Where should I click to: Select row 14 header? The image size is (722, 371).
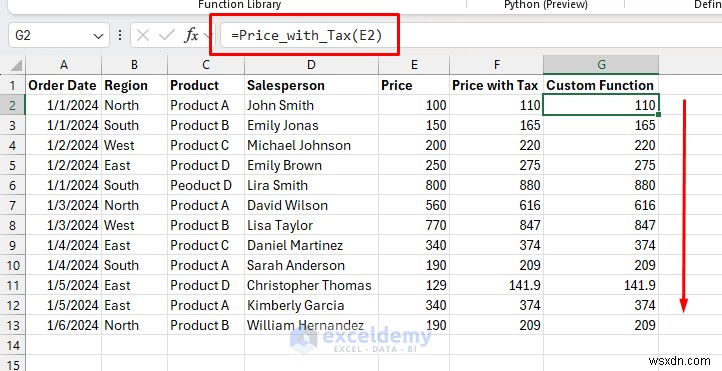click(13, 345)
